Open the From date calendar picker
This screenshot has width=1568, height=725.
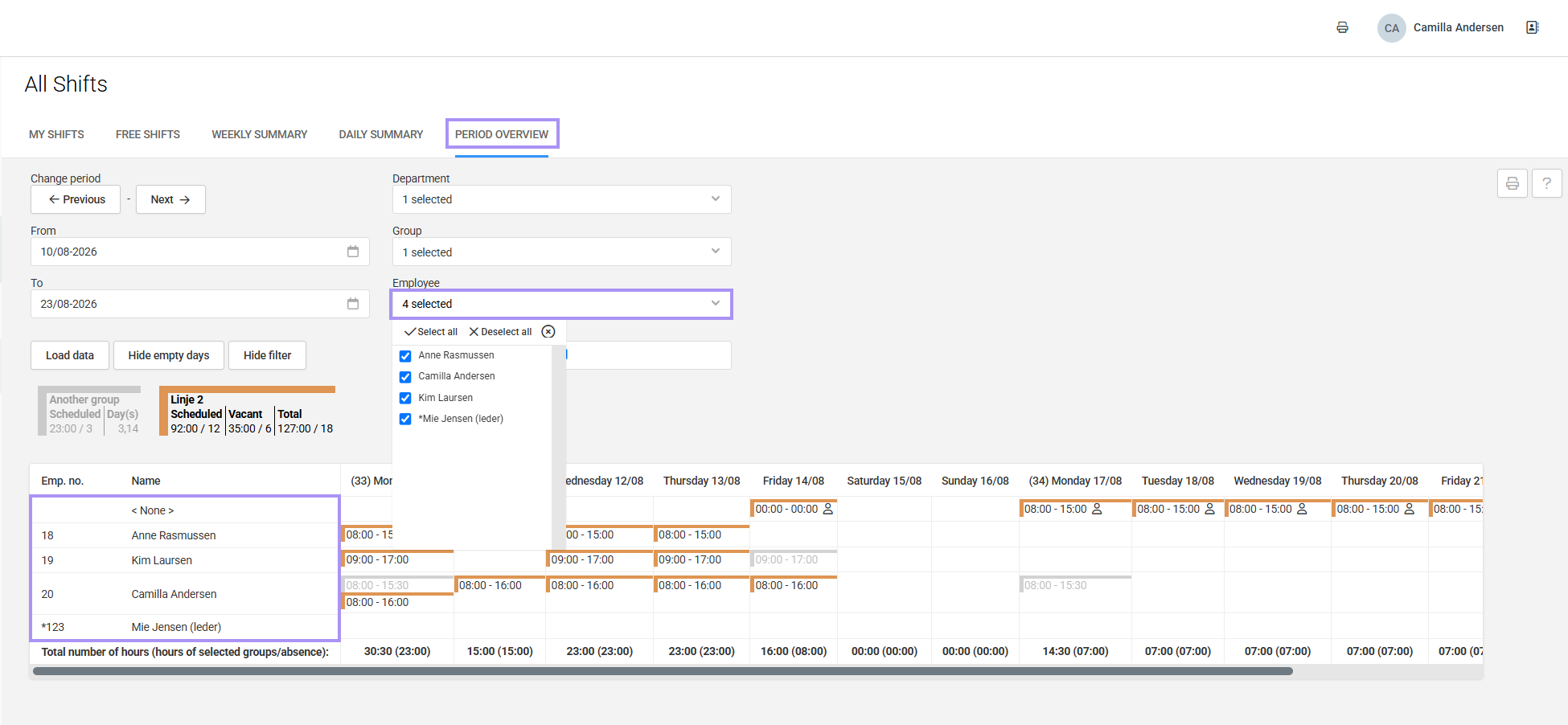coord(352,252)
